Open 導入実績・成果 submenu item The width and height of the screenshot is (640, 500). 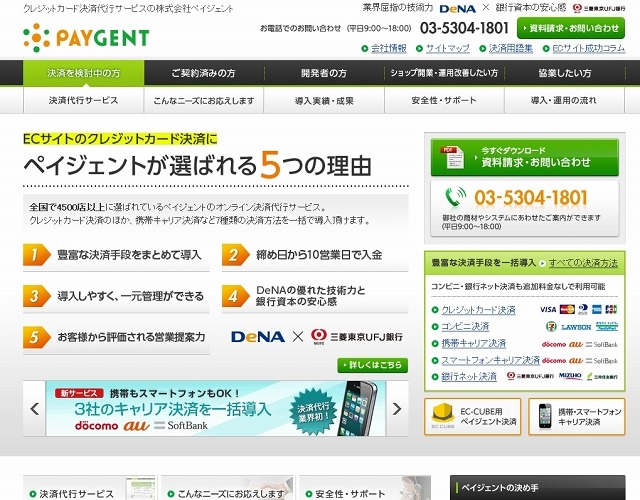pos(324,100)
